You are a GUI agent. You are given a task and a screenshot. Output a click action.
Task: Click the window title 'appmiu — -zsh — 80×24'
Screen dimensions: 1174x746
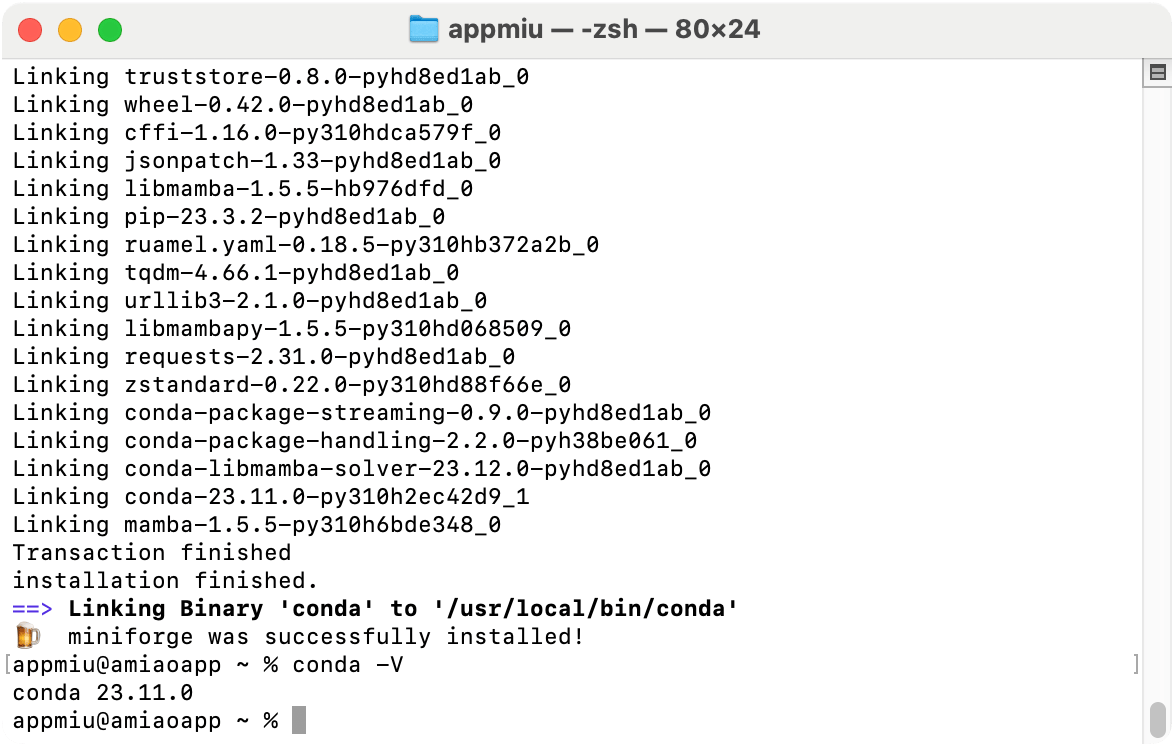point(604,30)
